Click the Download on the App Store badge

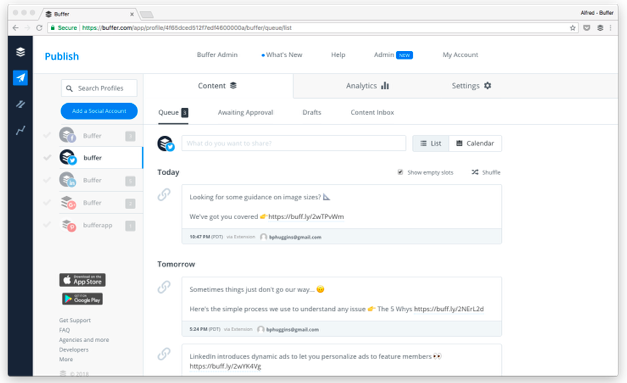click(82, 280)
